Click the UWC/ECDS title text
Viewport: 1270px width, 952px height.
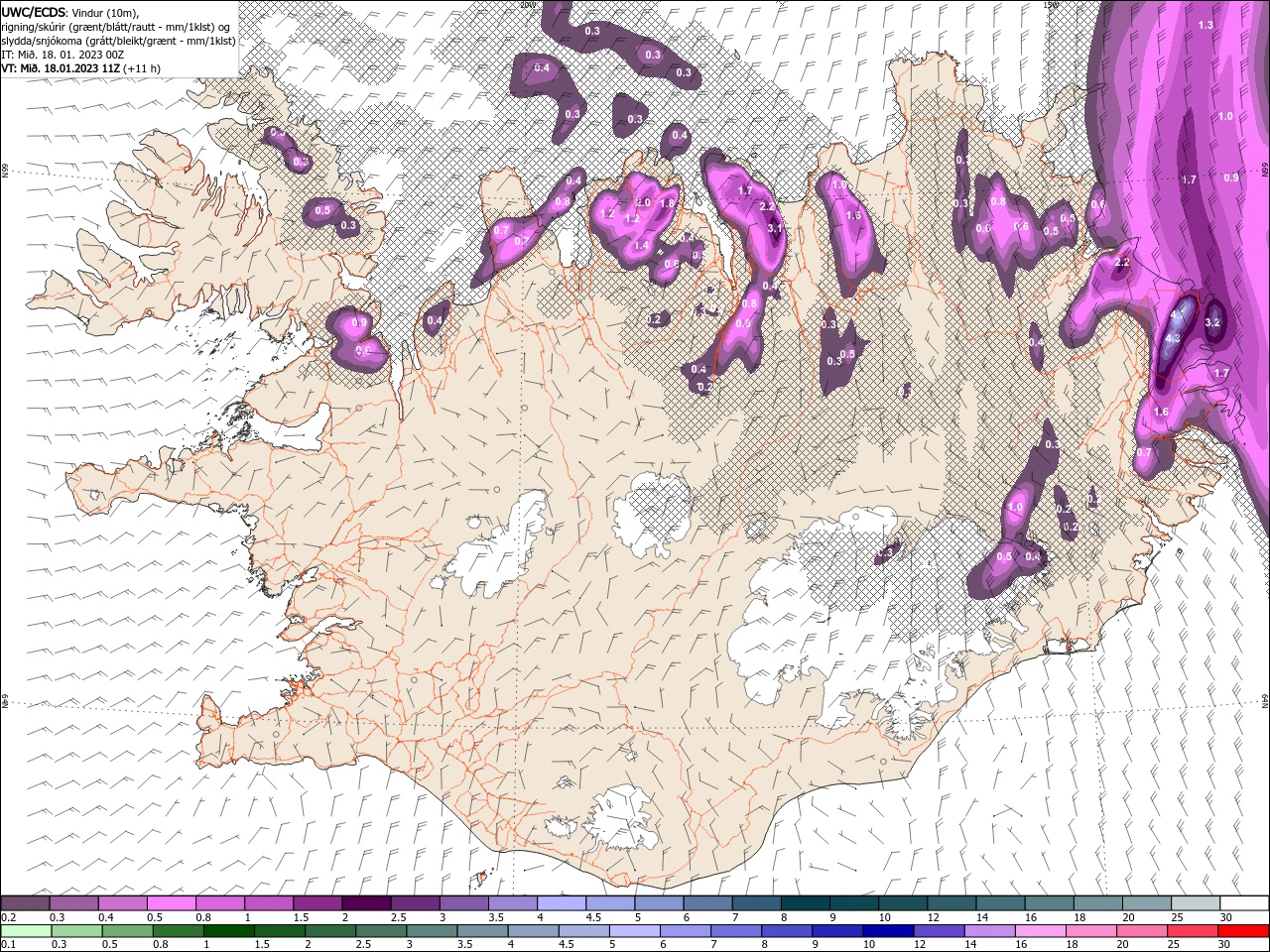[35, 12]
